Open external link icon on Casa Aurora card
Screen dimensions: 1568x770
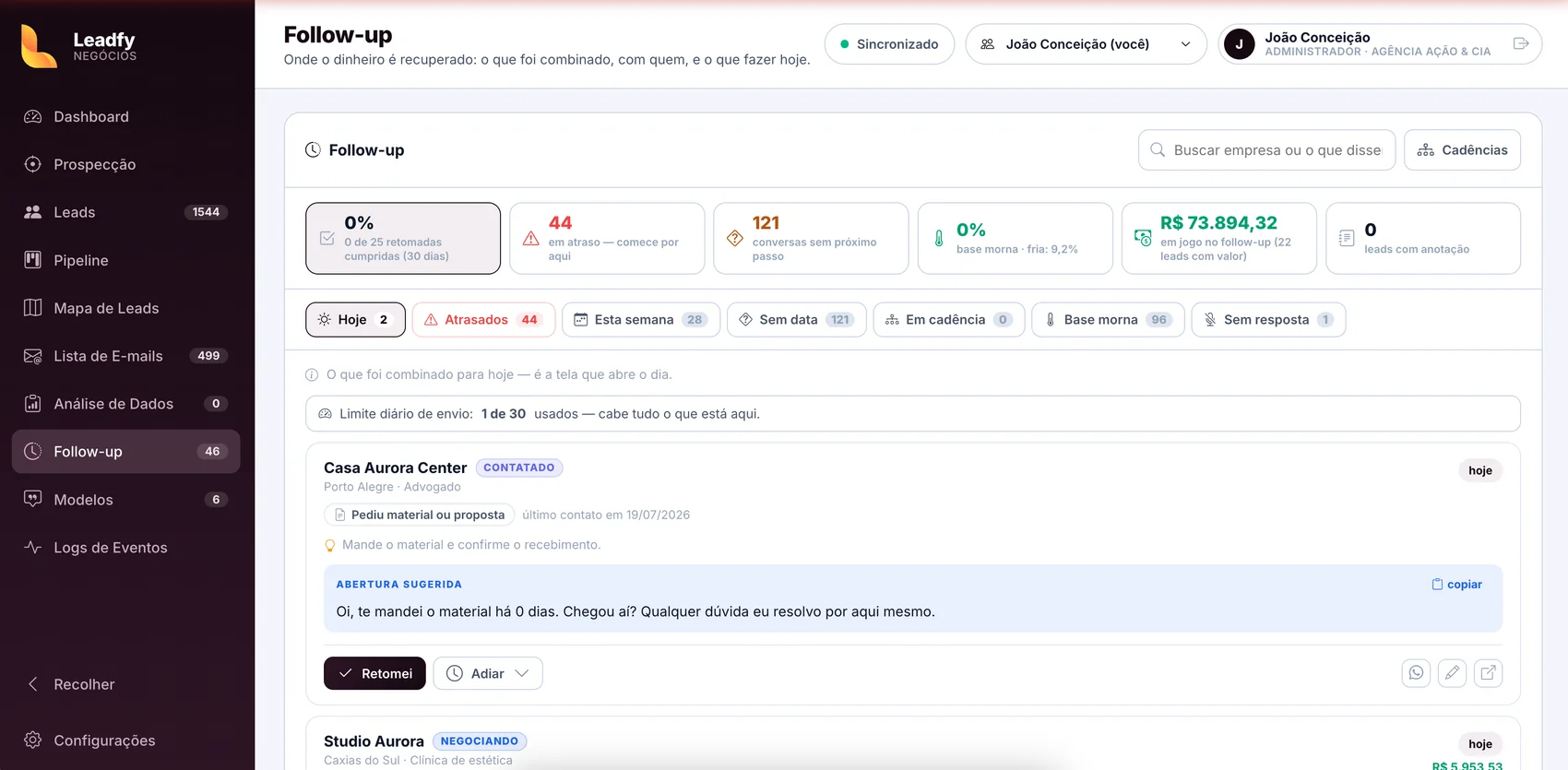pos(1488,673)
